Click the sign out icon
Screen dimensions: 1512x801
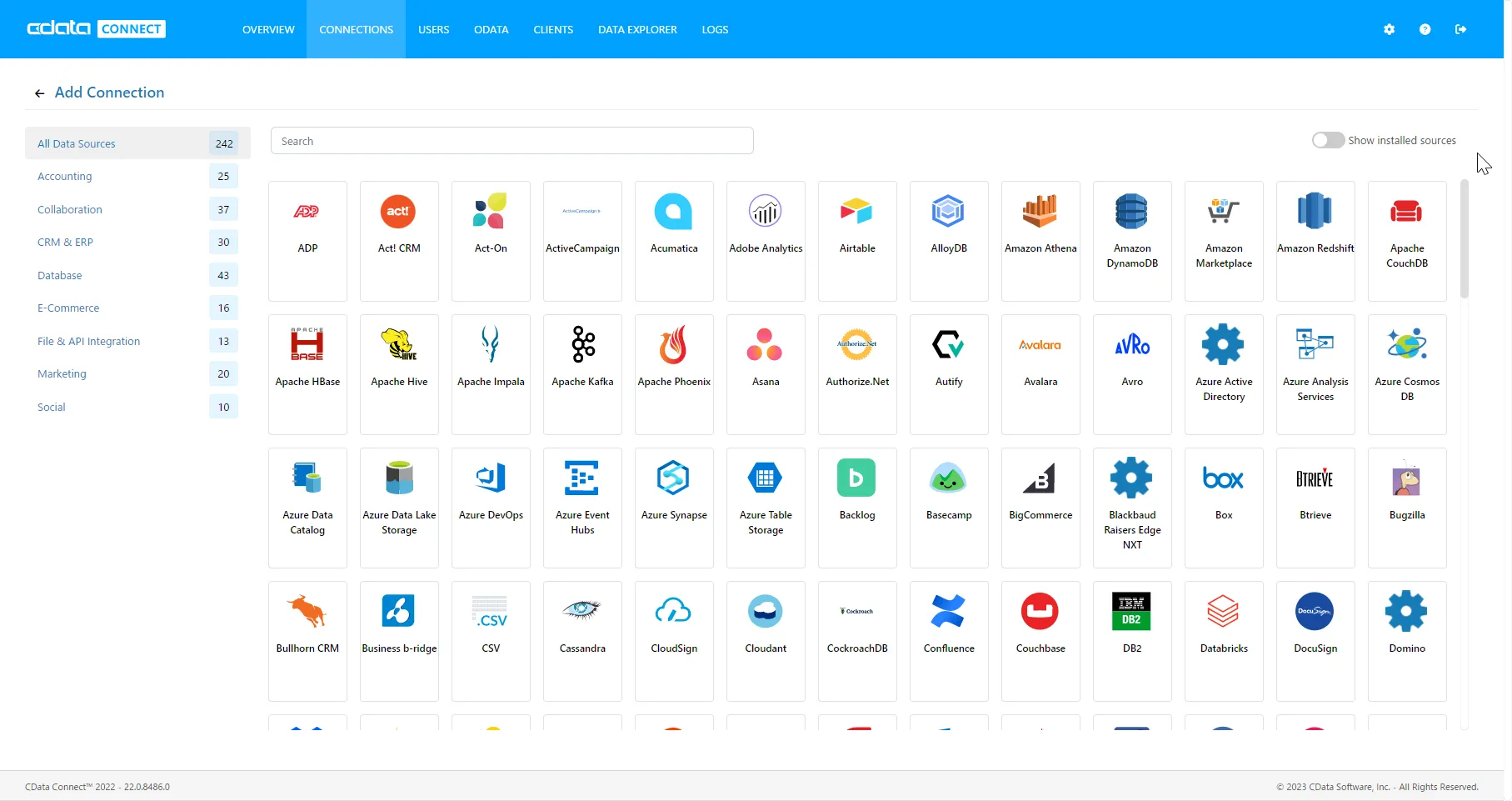pos(1460,29)
